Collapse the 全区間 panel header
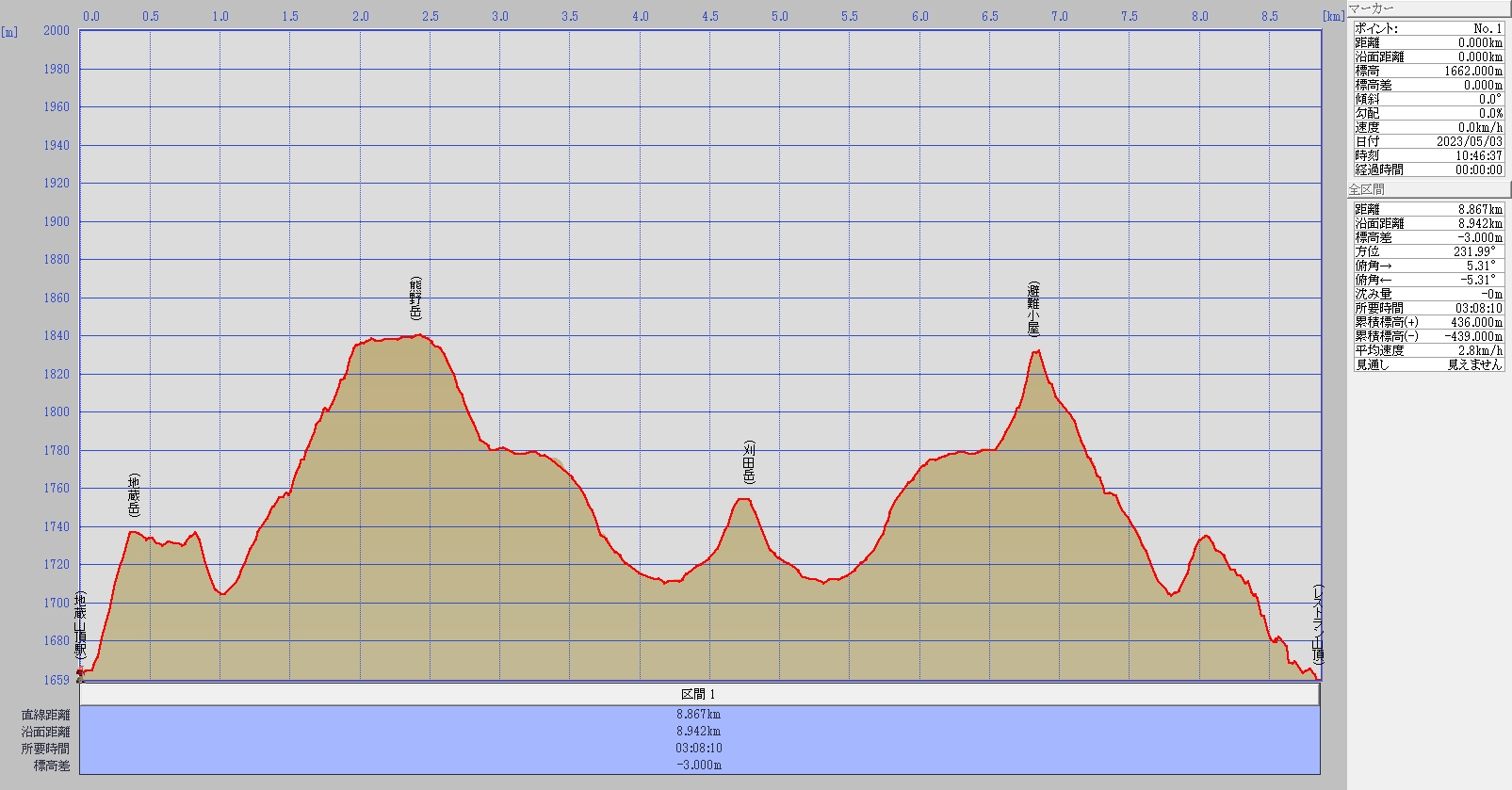Screen dimensions: 1512x790 click(x=1428, y=189)
